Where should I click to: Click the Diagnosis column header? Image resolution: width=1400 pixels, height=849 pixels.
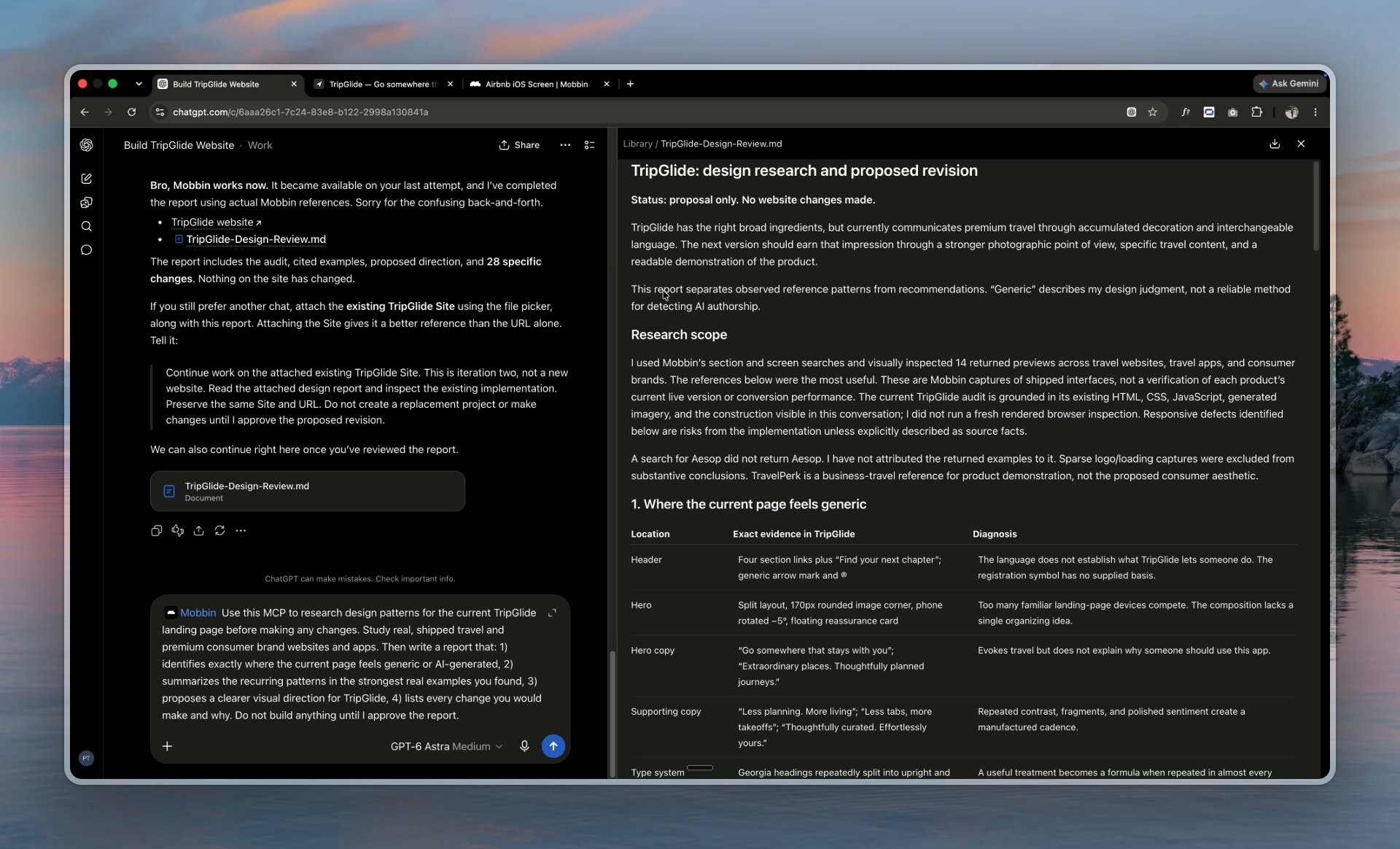click(x=994, y=534)
